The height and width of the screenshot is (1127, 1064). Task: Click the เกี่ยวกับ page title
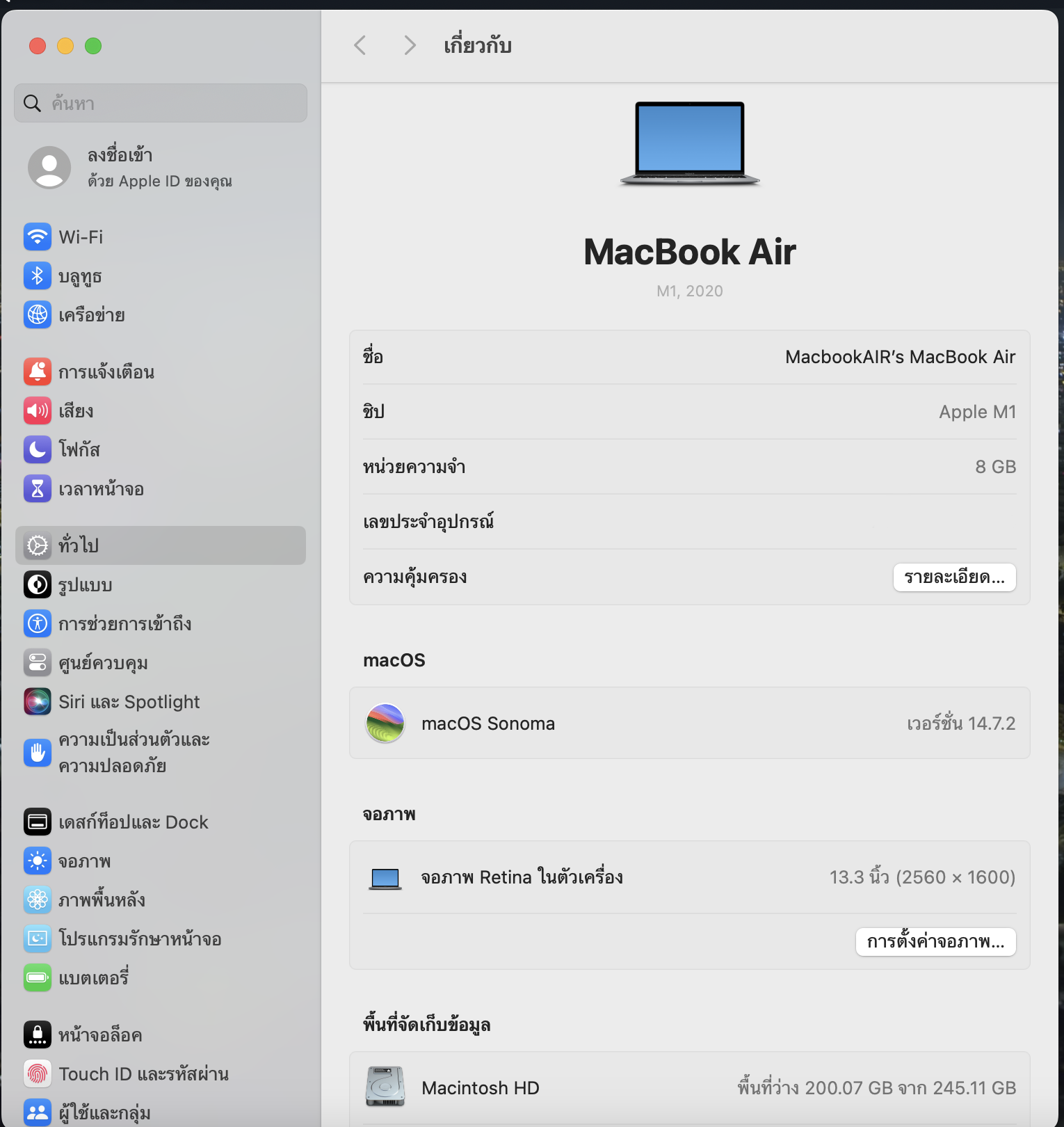coord(478,45)
